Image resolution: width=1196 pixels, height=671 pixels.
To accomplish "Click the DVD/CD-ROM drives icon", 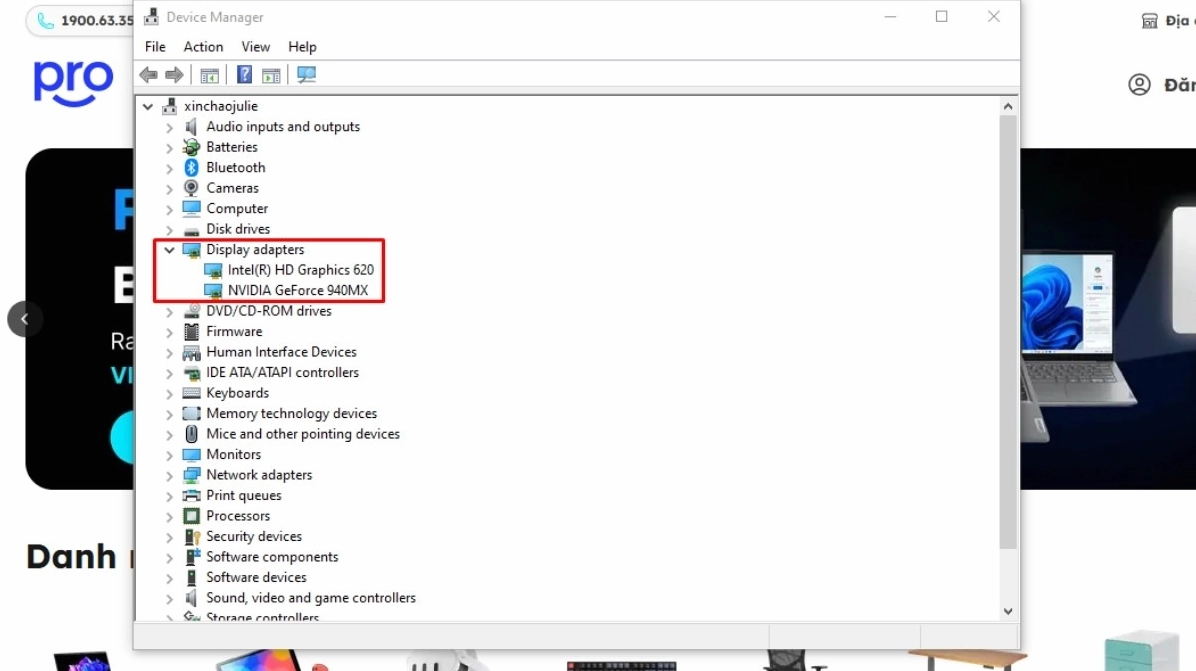I will (191, 310).
